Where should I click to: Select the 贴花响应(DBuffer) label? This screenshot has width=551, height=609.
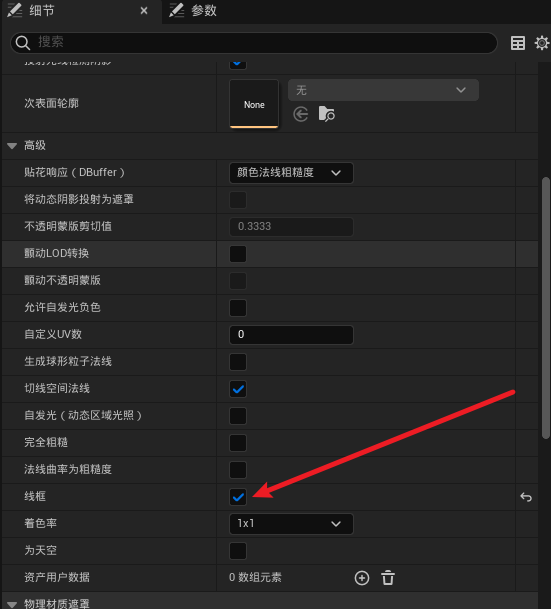click(75, 172)
